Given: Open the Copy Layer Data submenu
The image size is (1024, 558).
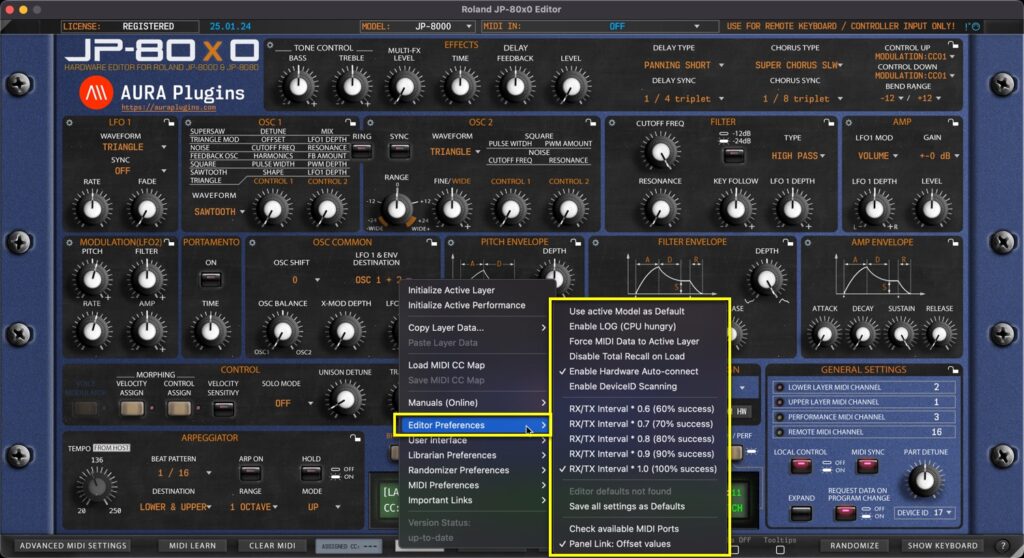Looking at the screenshot, I should click(476, 327).
